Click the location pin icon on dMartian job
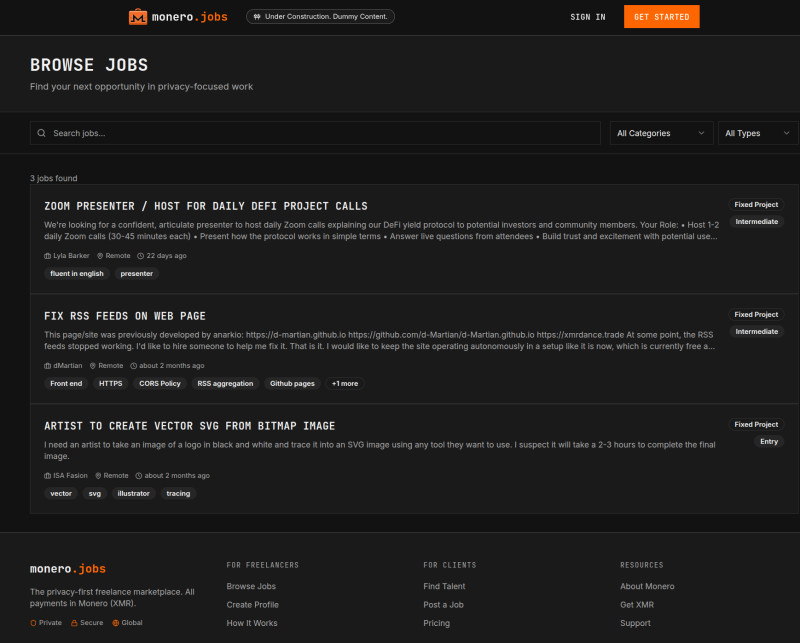Image resolution: width=800 pixels, height=643 pixels. tap(93, 366)
